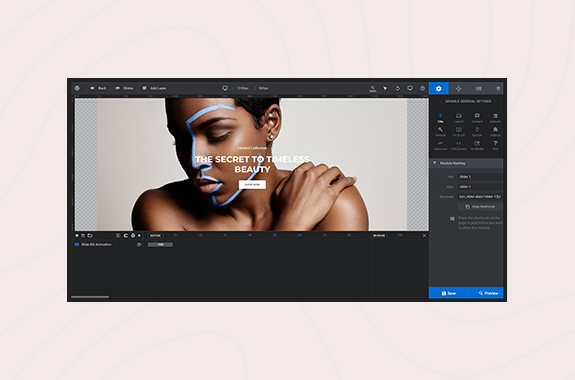Click the Add Layer toolbar button

(154, 88)
